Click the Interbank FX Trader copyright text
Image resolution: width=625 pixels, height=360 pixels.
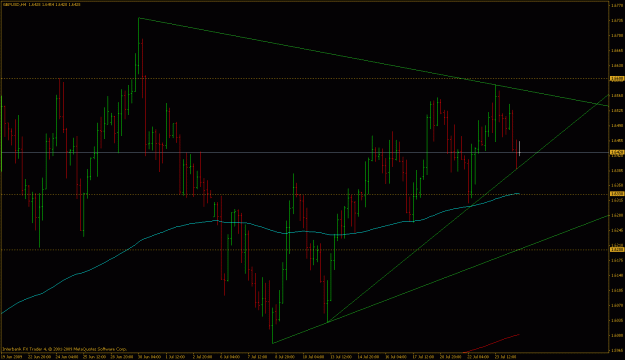[65, 349]
